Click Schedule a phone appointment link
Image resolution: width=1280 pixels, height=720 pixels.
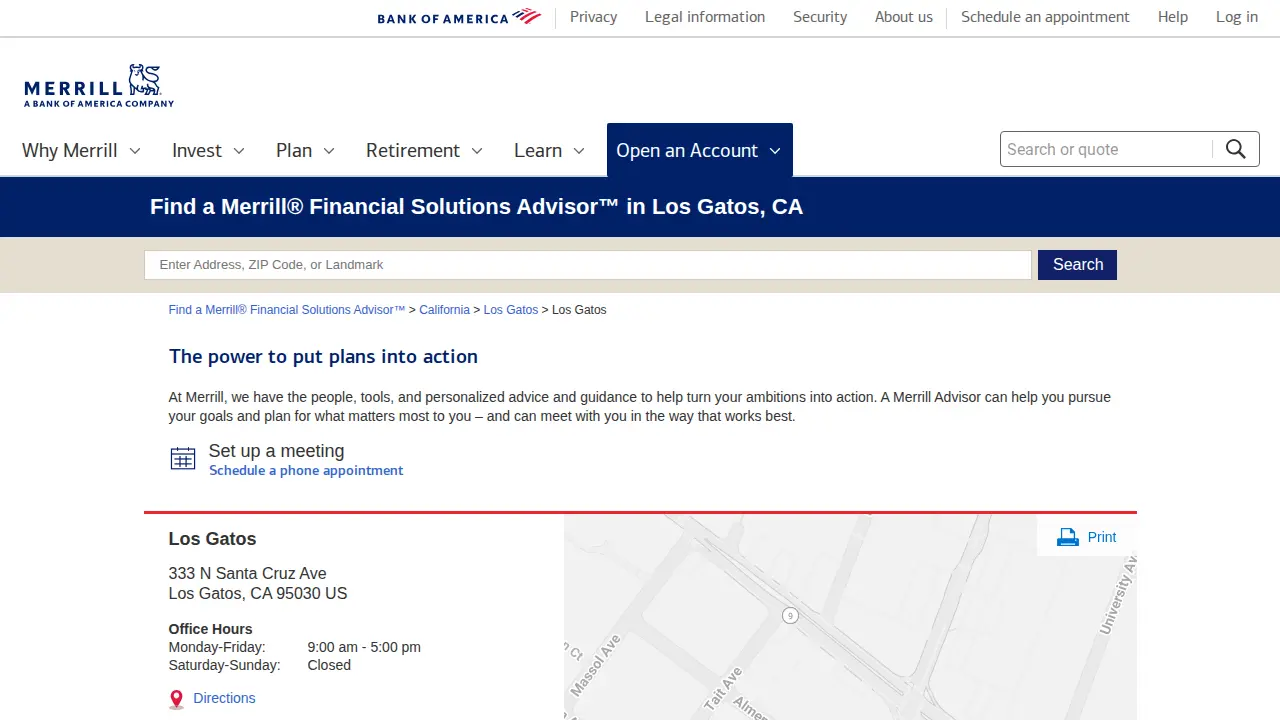[306, 470]
